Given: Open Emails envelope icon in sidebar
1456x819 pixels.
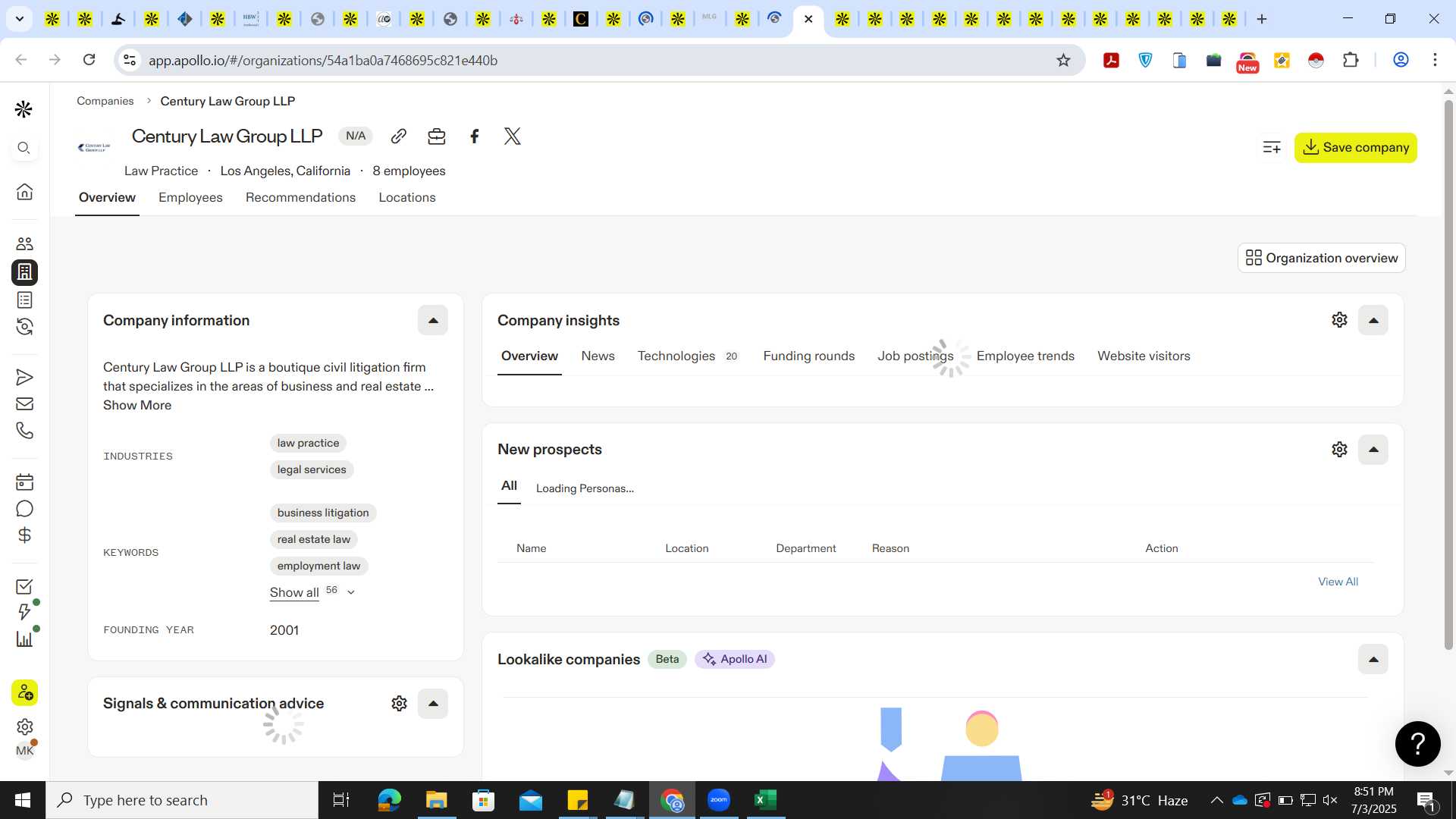Looking at the screenshot, I should pos(24,404).
